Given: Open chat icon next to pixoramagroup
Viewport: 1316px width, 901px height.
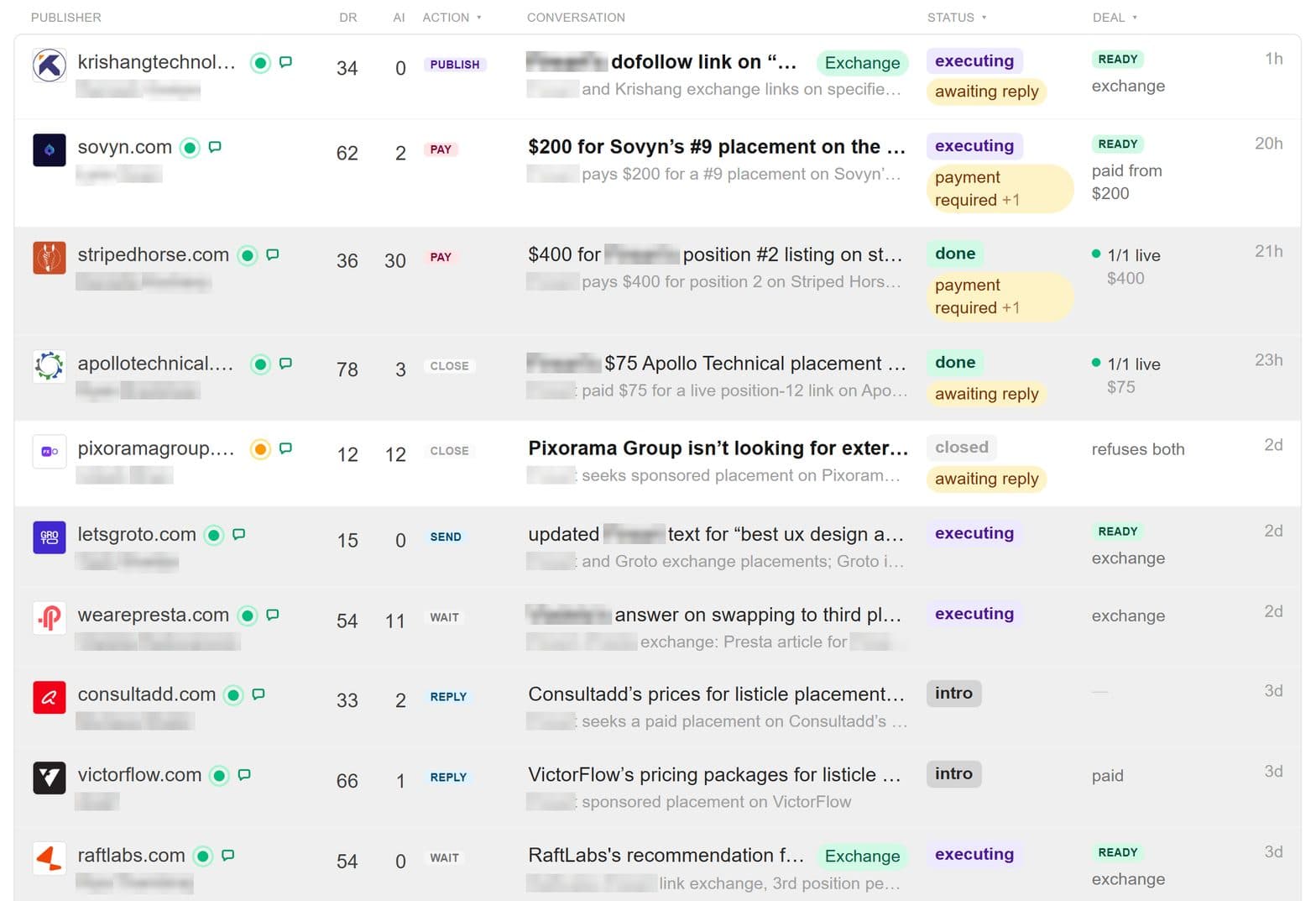Looking at the screenshot, I should [x=285, y=448].
